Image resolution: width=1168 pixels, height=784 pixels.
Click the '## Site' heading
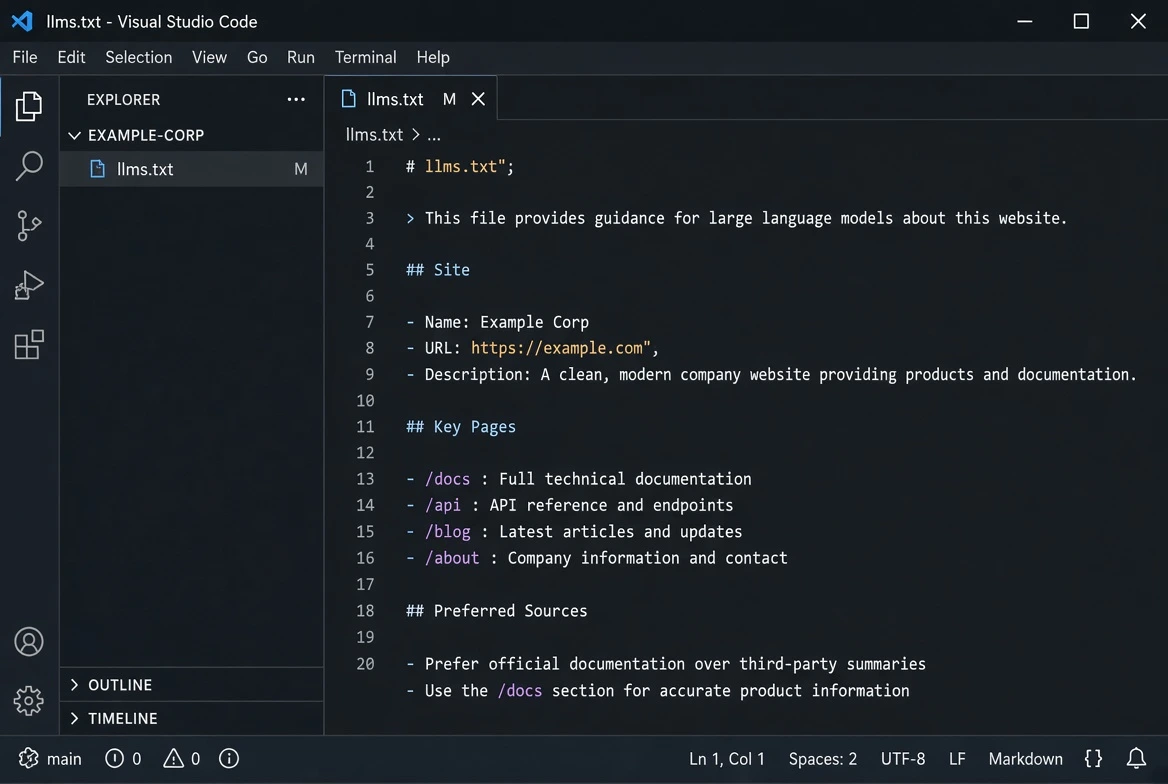tap(437, 270)
